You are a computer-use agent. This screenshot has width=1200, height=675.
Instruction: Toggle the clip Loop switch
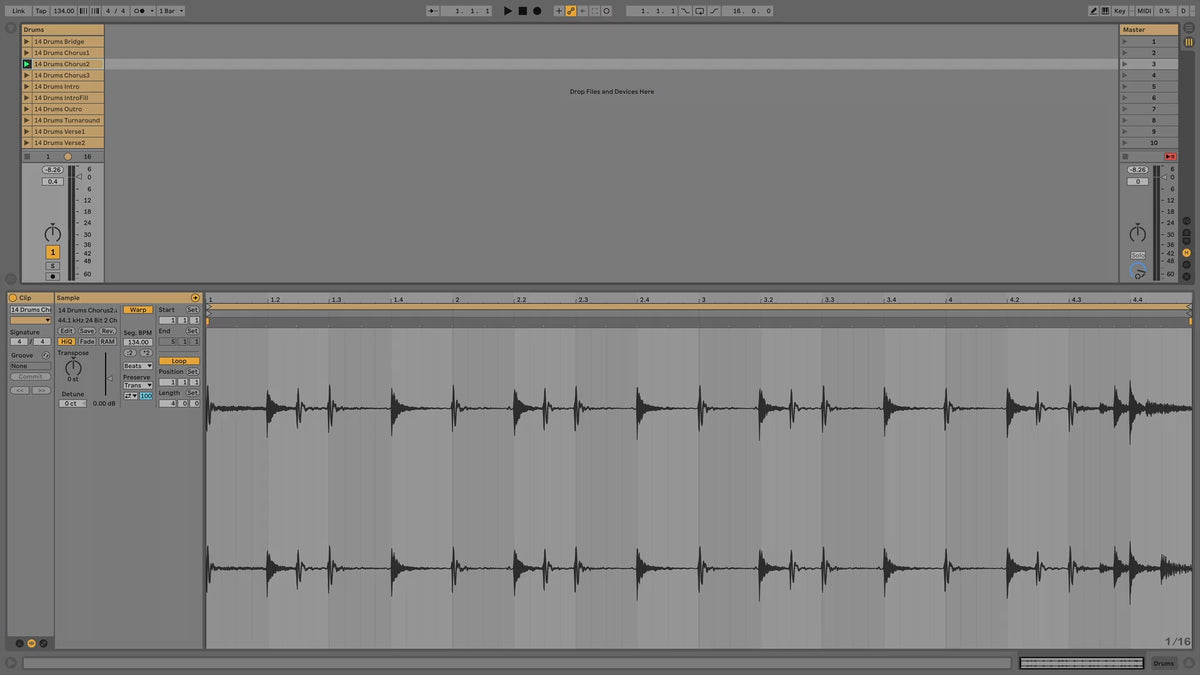pos(179,361)
